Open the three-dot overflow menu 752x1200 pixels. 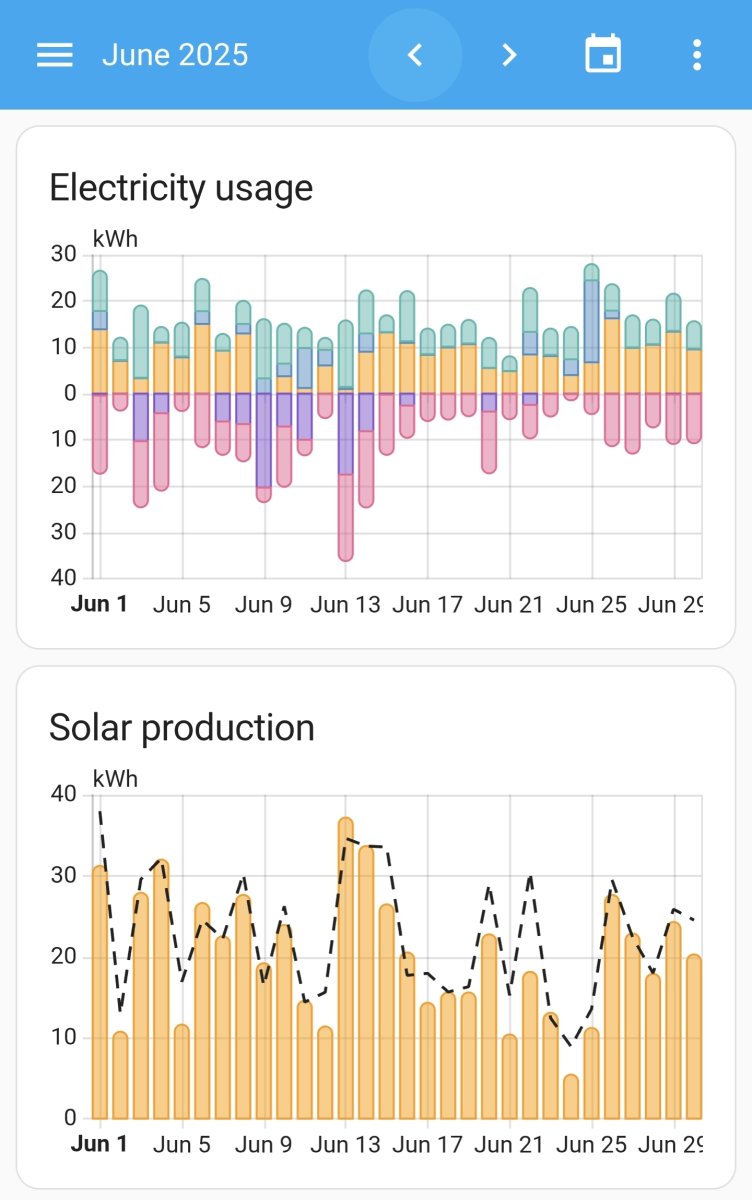[x=697, y=55]
